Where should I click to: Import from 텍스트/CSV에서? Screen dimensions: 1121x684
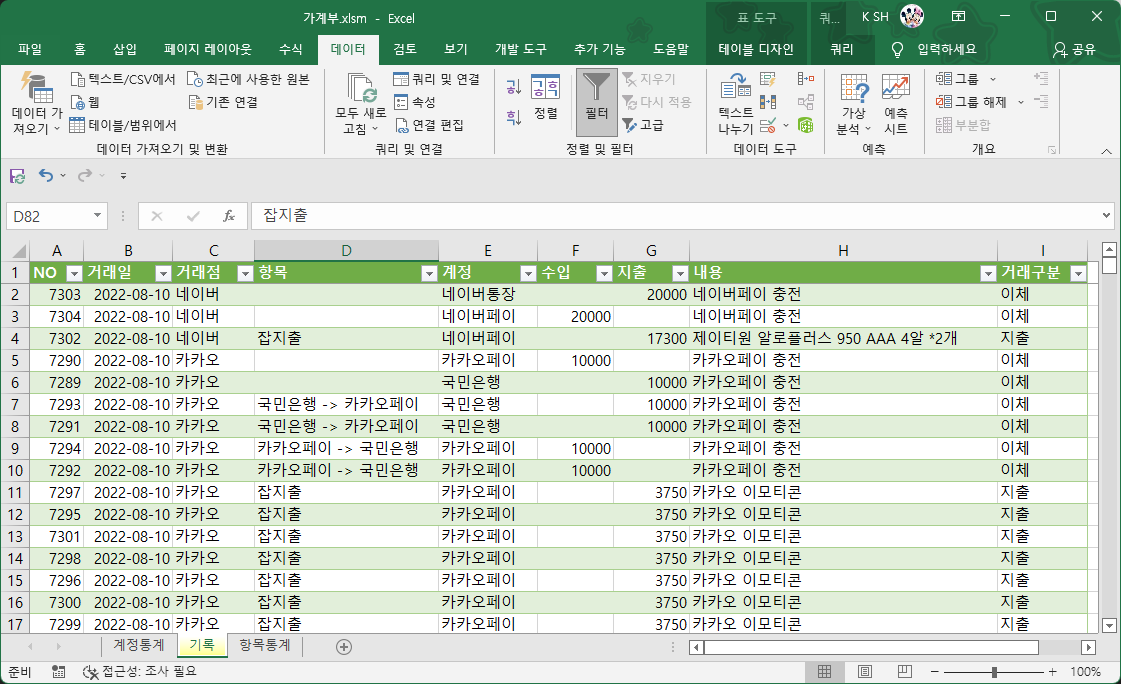tap(123, 79)
